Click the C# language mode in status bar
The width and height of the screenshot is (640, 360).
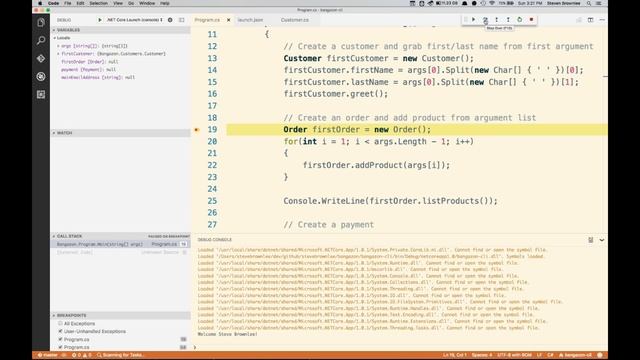pos(550,355)
